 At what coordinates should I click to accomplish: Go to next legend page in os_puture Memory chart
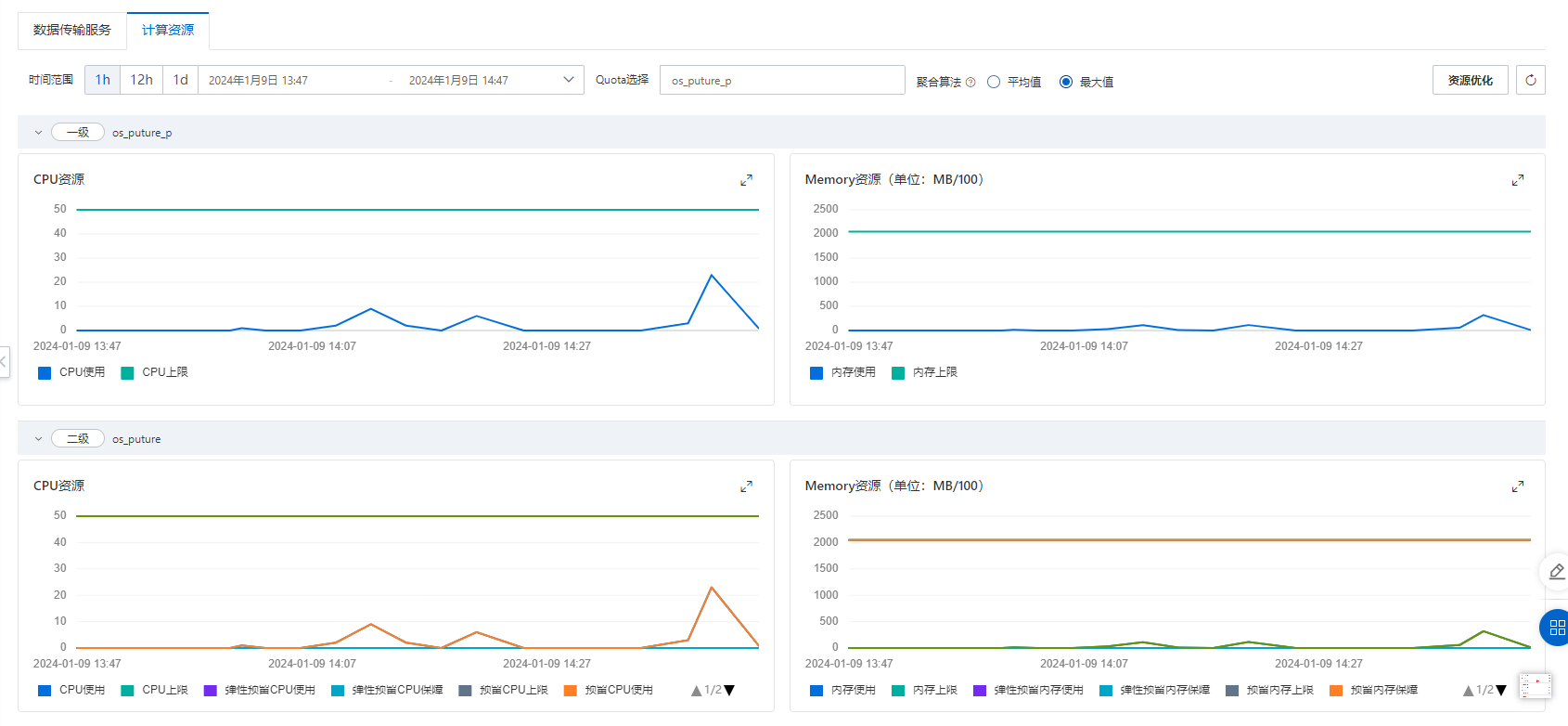1501,690
